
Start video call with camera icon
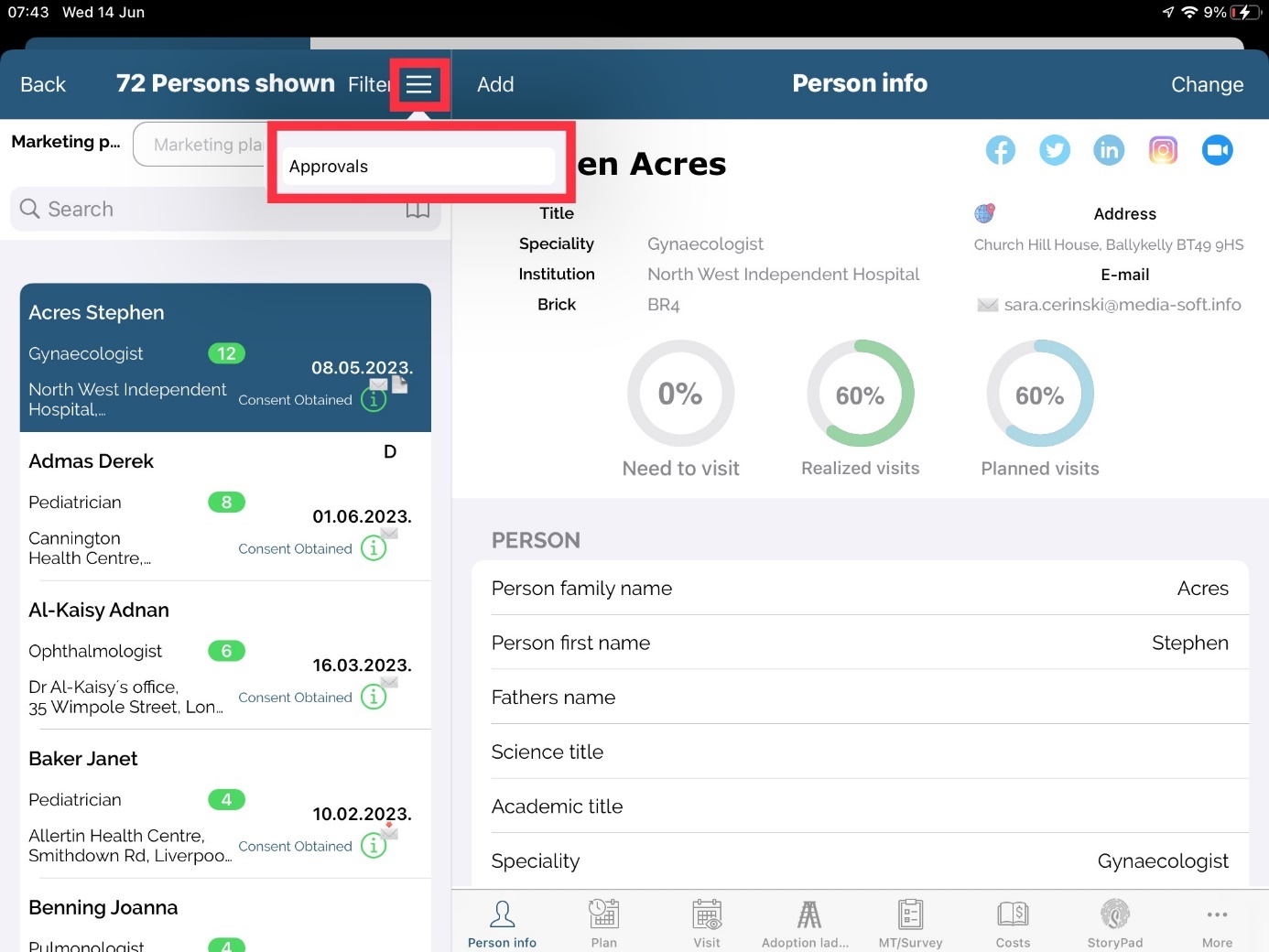[1217, 150]
